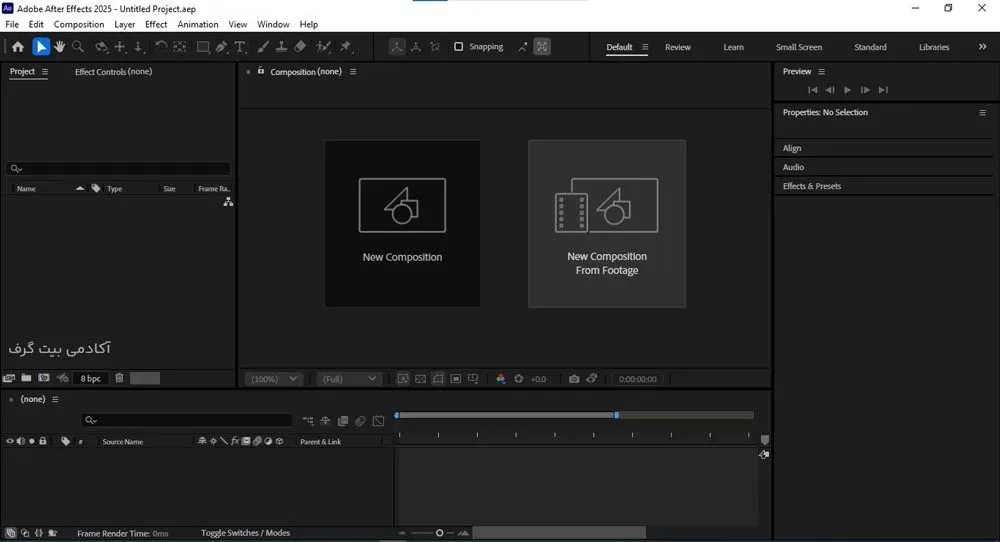Select the Puppet Pin tool
The image size is (1000, 542).
point(346,47)
